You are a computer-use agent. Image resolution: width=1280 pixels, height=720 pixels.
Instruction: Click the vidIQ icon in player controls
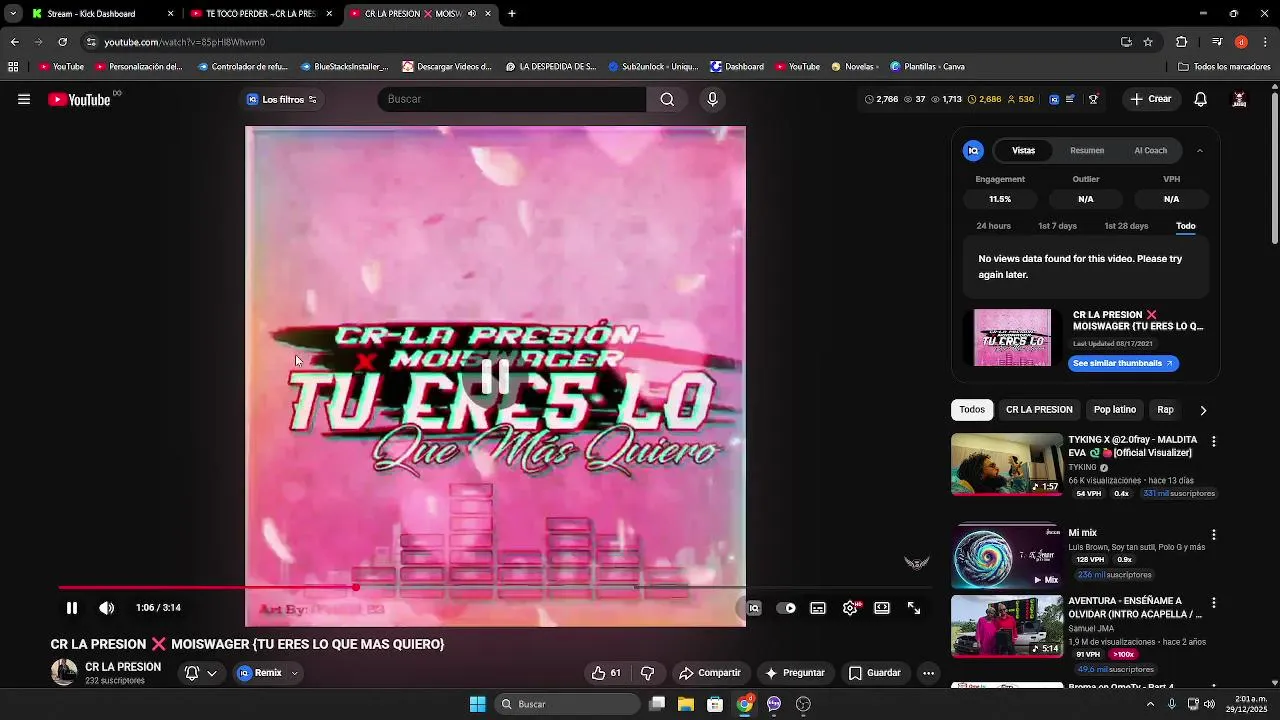[754, 608]
